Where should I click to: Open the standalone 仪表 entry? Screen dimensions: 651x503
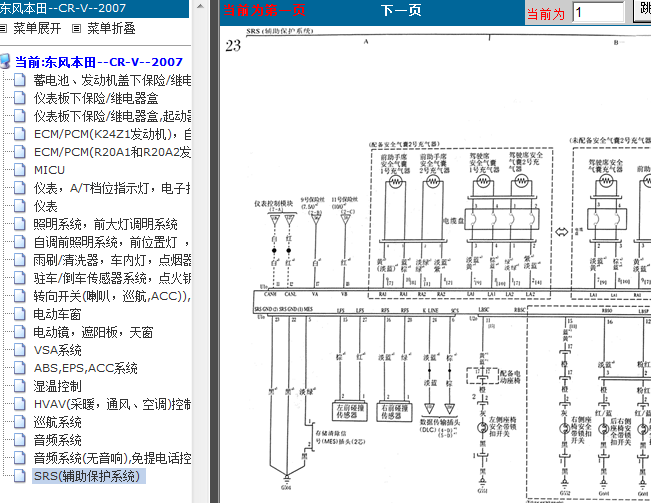click(x=45, y=206)
